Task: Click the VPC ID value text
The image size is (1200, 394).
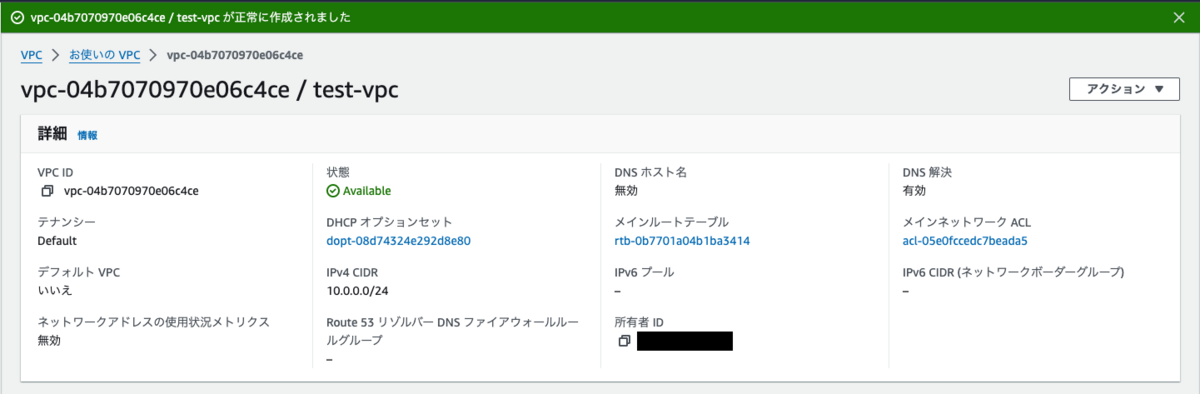Action: click(x=131, y=191)
